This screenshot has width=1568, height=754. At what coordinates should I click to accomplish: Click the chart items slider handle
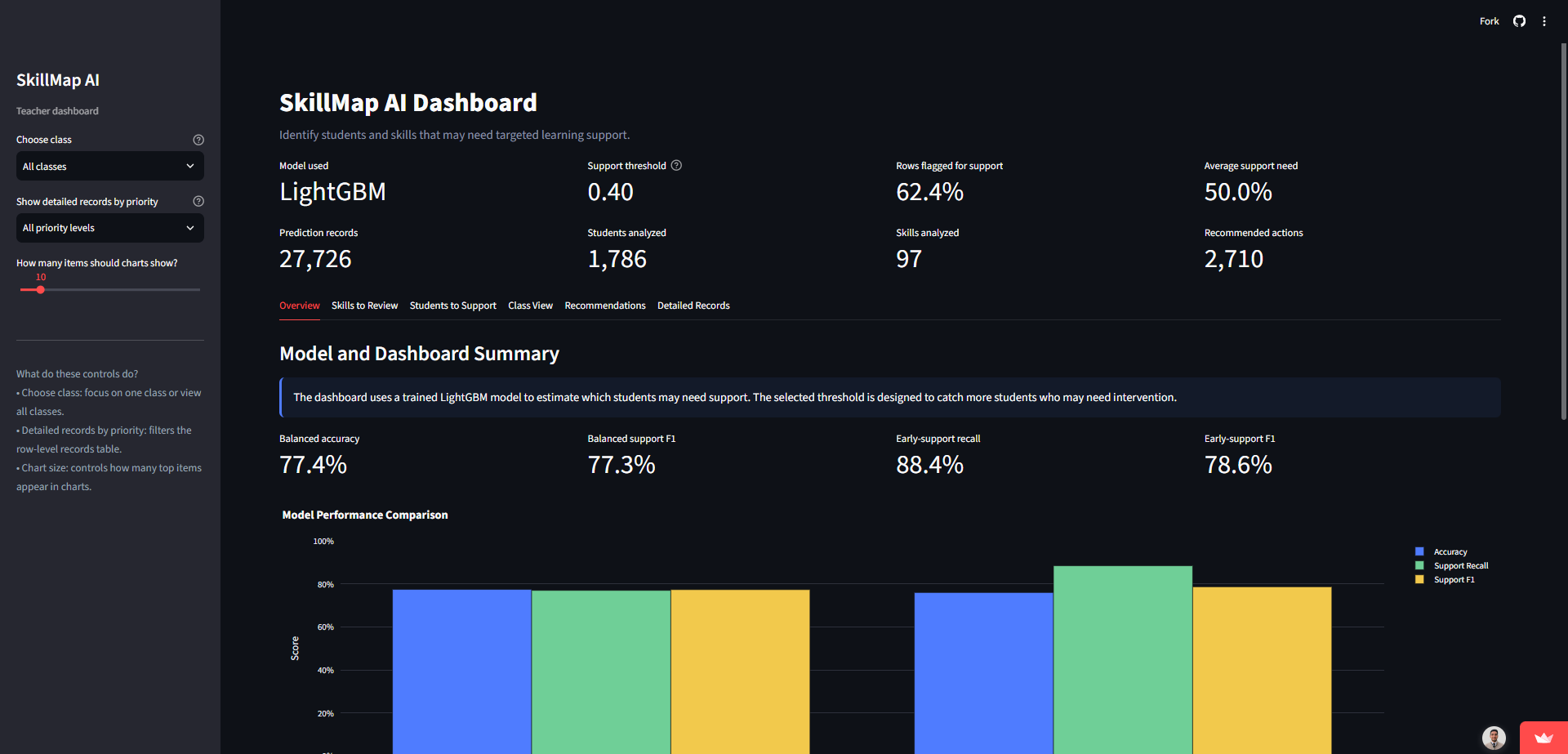pos(40,289)
